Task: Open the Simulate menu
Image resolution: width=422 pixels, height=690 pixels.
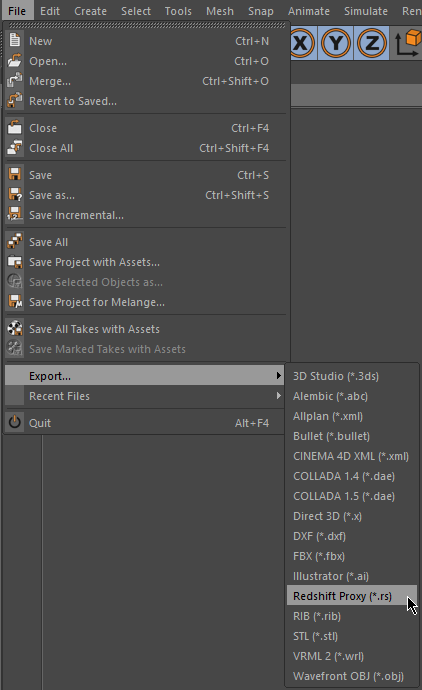Action: pyautogui.click(x=366, y=11)
